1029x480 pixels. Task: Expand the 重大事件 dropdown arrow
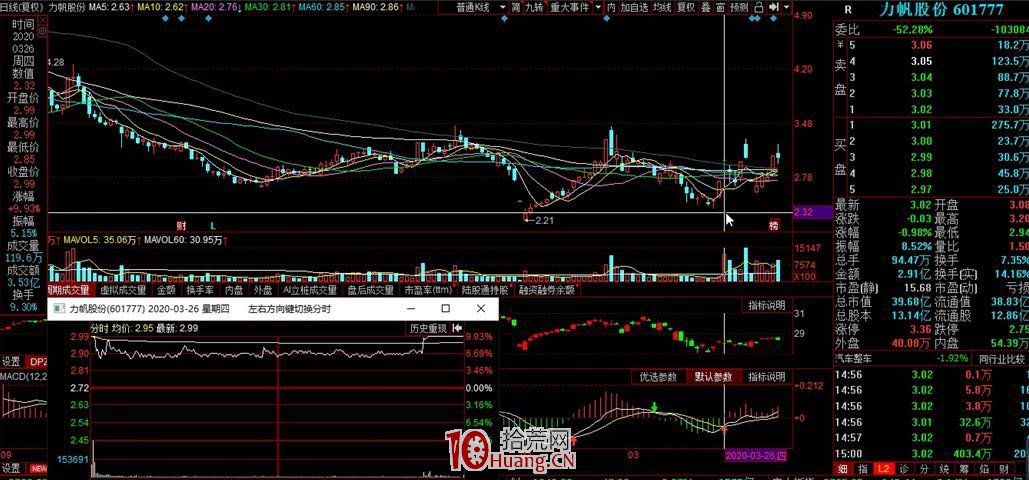598,7
